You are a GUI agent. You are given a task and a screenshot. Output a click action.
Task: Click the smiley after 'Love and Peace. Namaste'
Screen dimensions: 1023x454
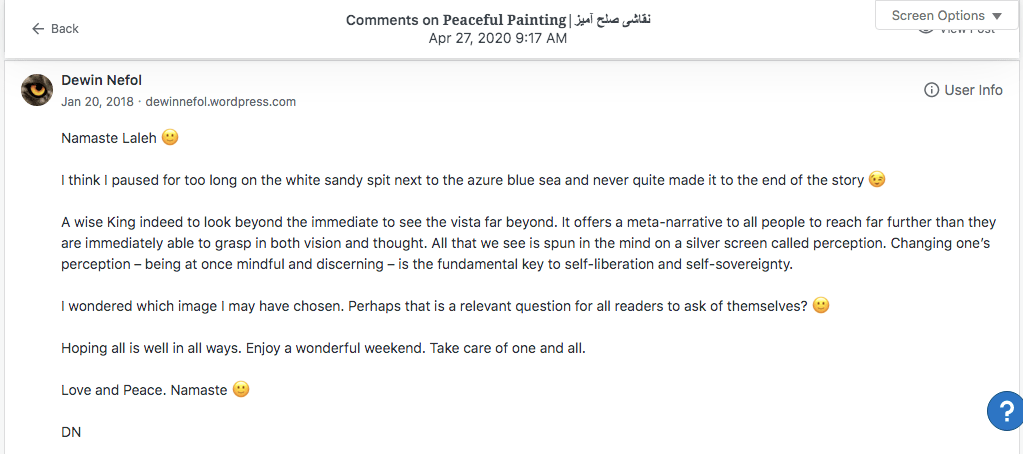click(x=240, y=390)
